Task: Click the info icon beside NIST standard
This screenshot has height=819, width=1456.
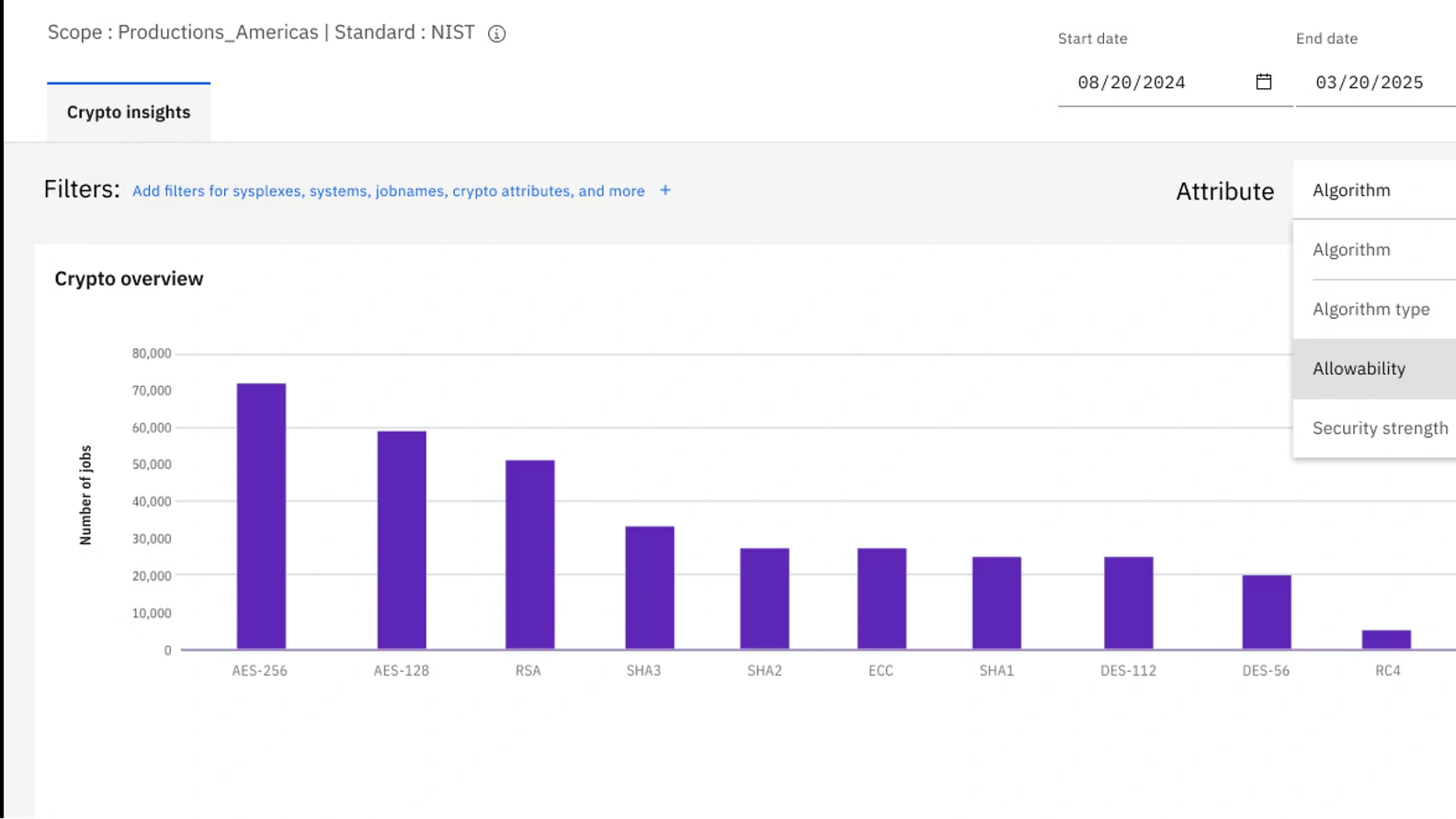Action: tap(496, 34)
